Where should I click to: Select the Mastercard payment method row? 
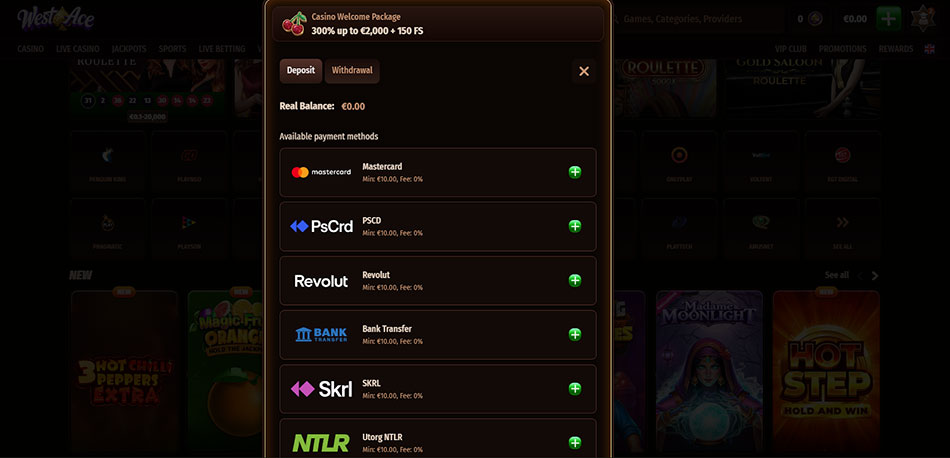(438, 172)
